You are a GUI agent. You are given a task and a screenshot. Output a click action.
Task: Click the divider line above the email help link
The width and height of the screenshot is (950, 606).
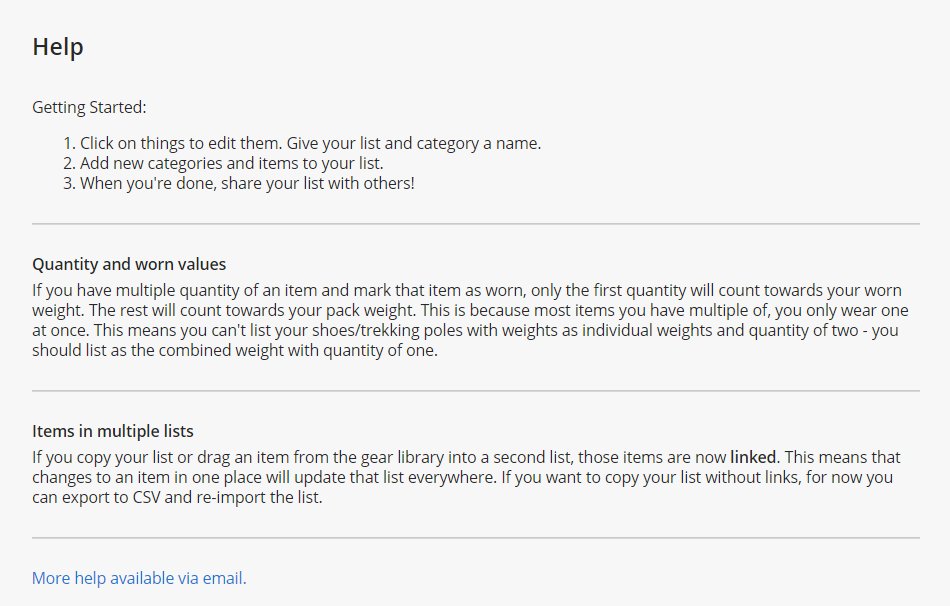[476, 538]
